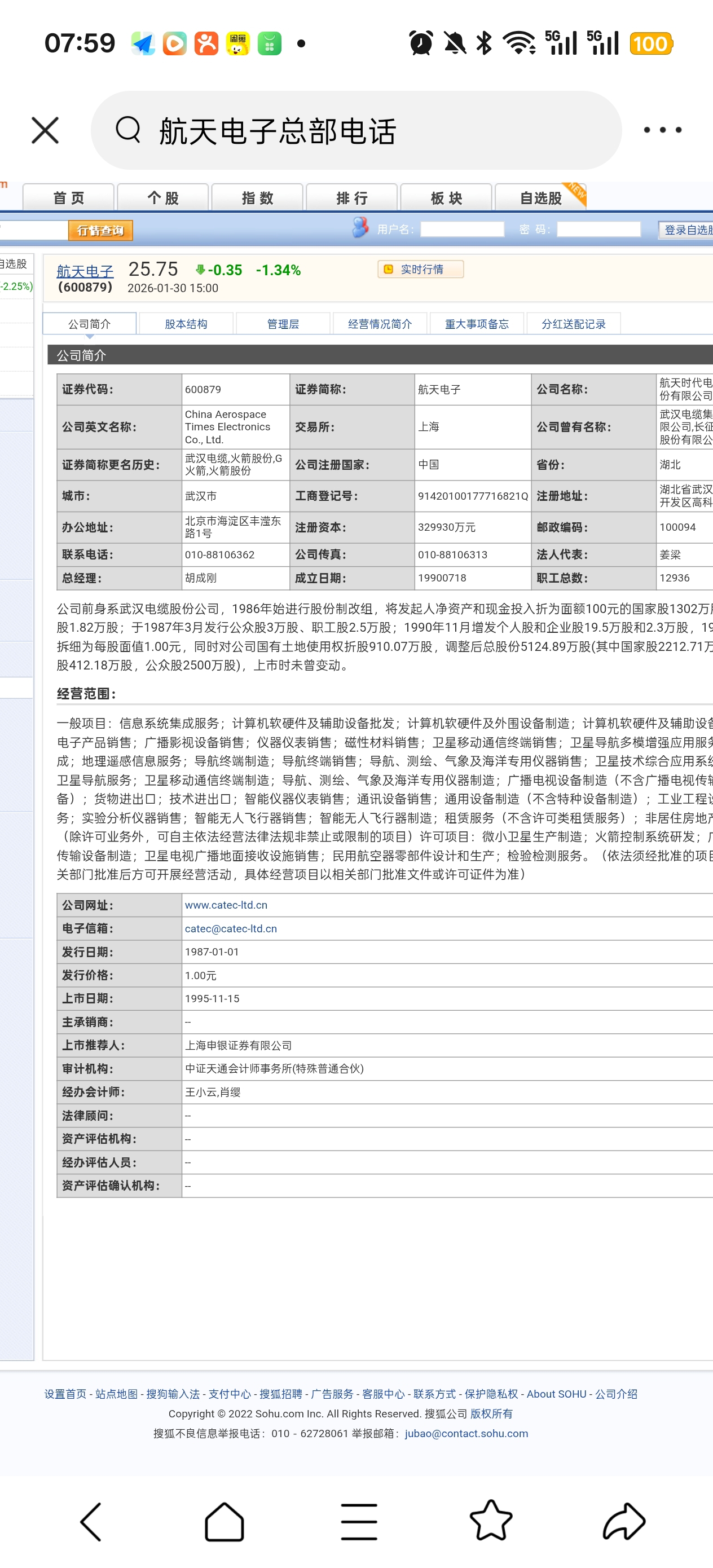Viewport: 713px width, 1568px height.
Task: Focus the 密码 input field
Action: click(598, 229)
